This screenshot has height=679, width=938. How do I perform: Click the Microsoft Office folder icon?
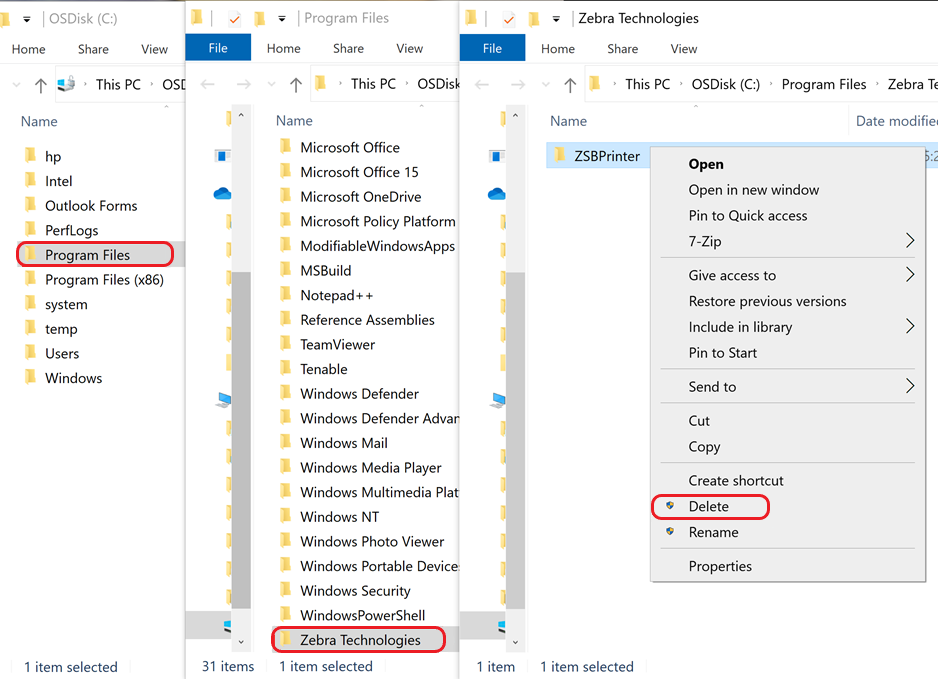coord(284,147)
